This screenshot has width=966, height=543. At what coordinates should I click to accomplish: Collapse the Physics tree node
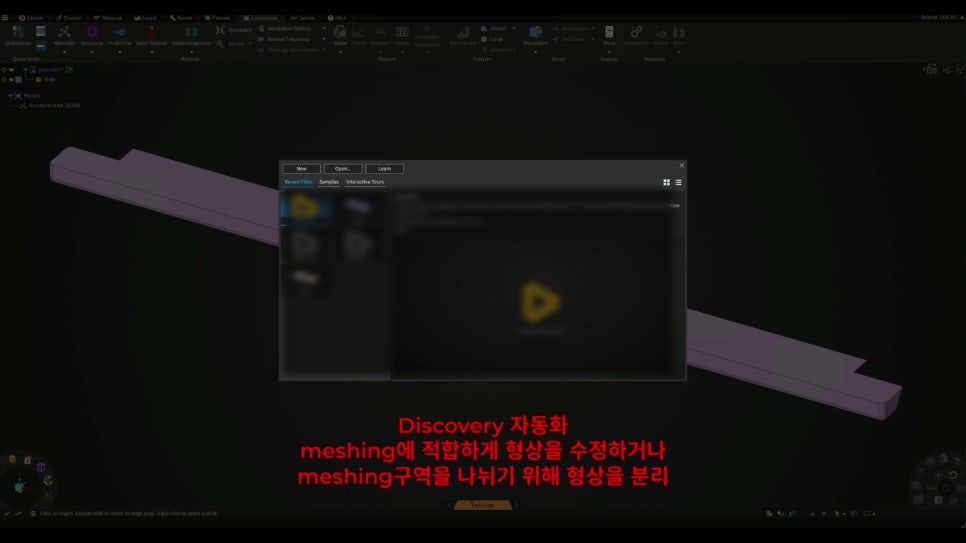(x=10, y=96)
